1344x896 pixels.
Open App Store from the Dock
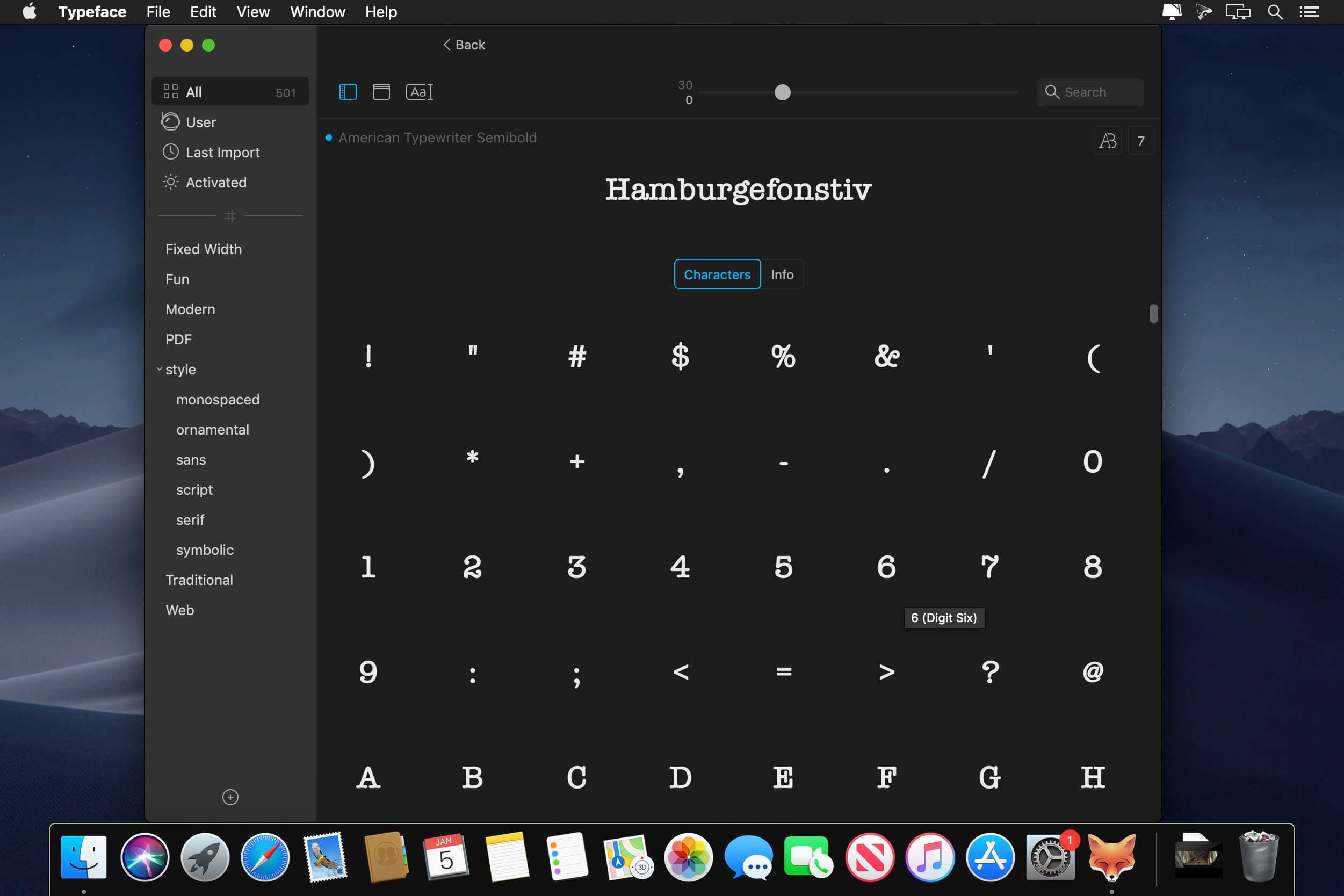point(991,857)
